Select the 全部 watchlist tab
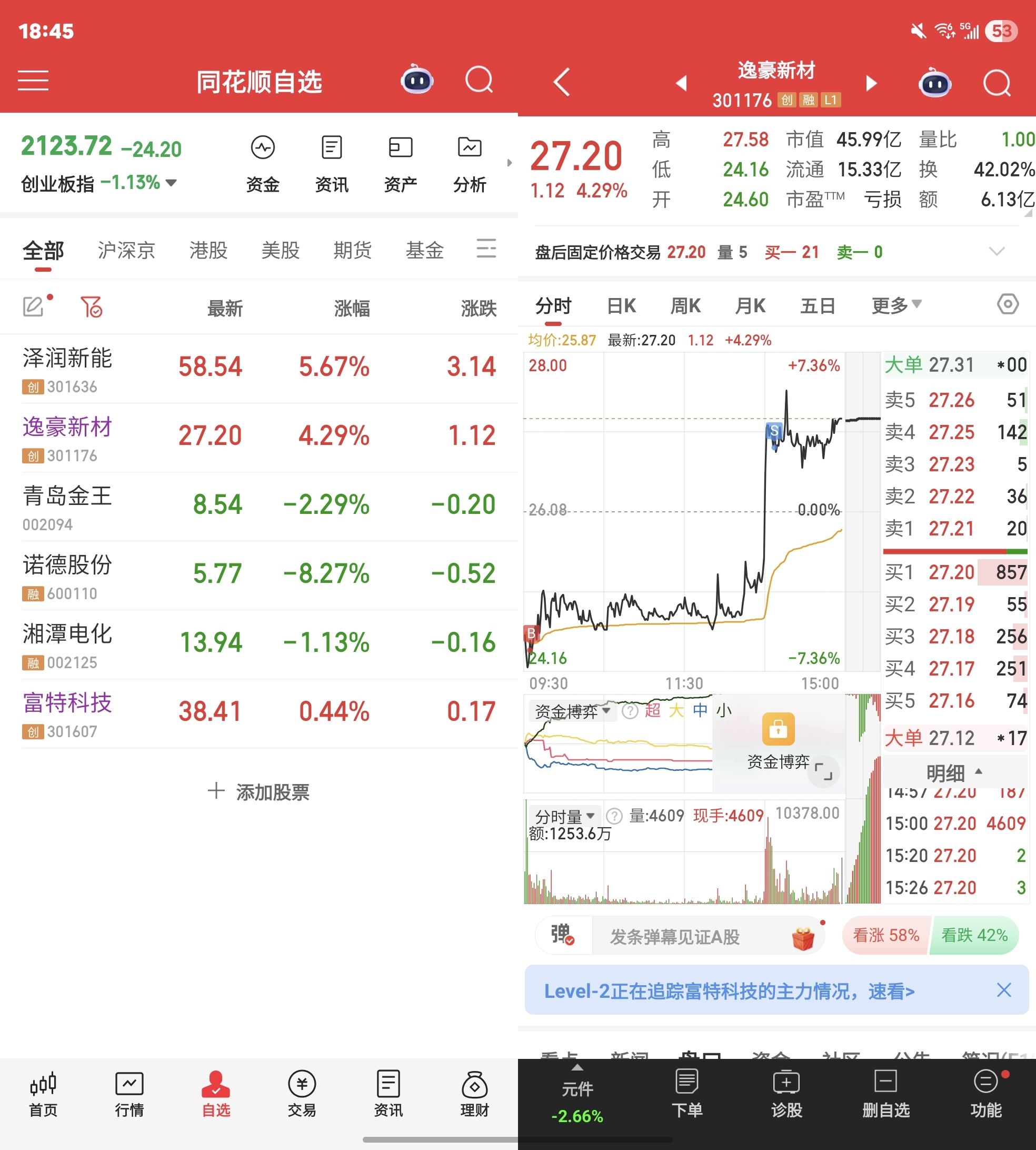This screenshot has width=1036, height=1150. [43, 250]
